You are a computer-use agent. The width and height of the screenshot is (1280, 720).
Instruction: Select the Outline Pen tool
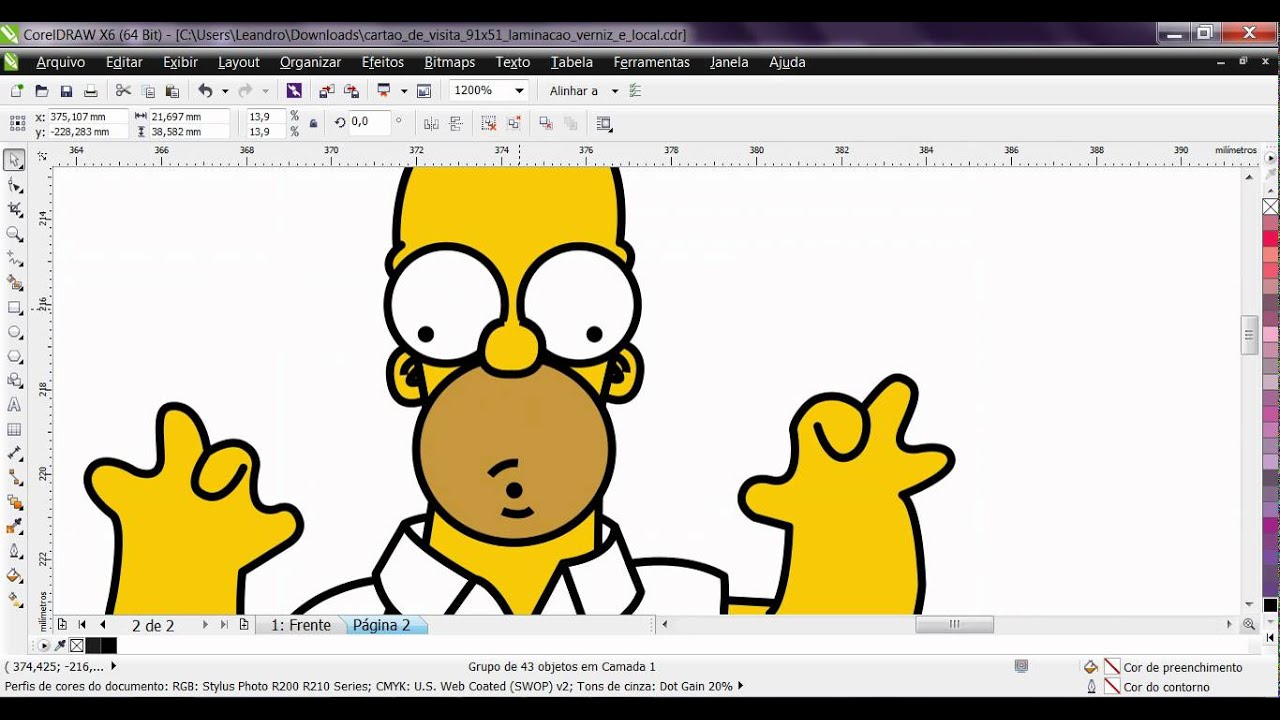[x=14, y=551]
